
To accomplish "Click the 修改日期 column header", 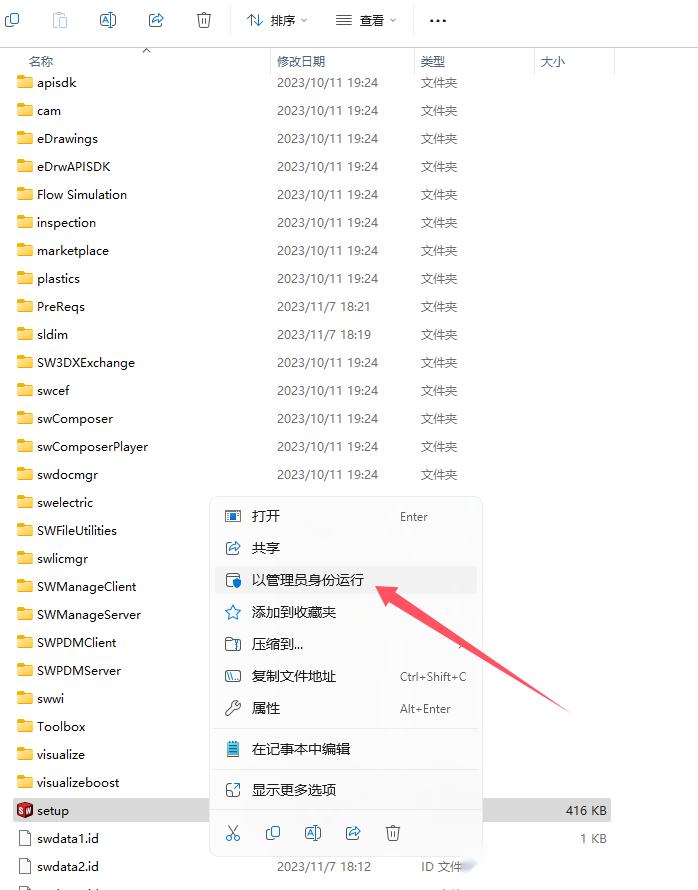I will click(x=301, y=61).
